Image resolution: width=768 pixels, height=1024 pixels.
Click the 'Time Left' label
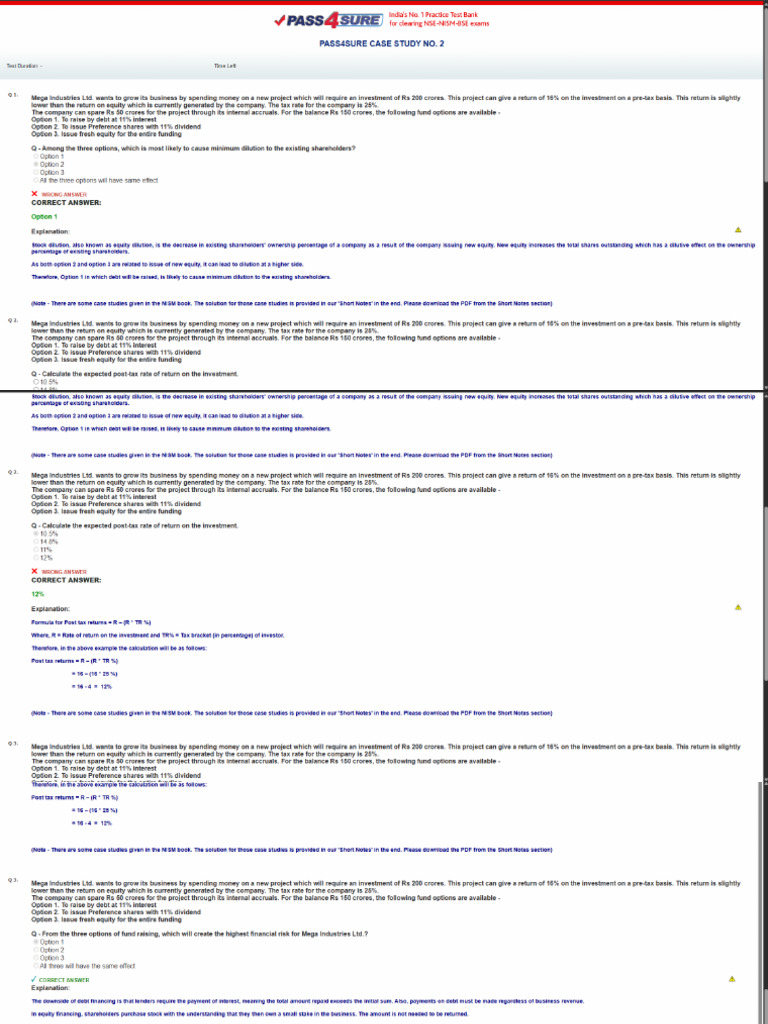pos(225,66)
